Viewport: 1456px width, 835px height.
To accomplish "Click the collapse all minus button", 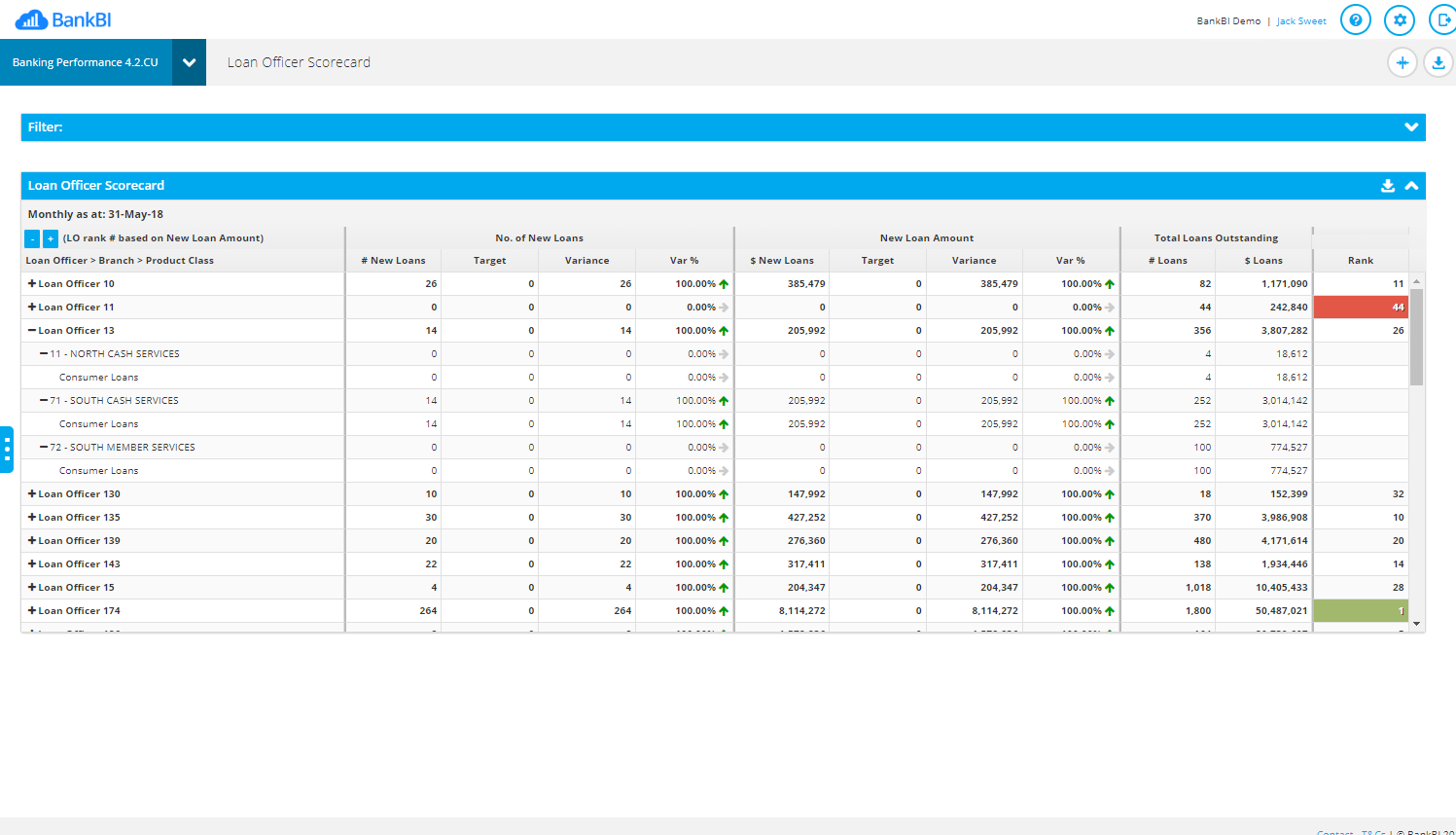I will (32, 238).
